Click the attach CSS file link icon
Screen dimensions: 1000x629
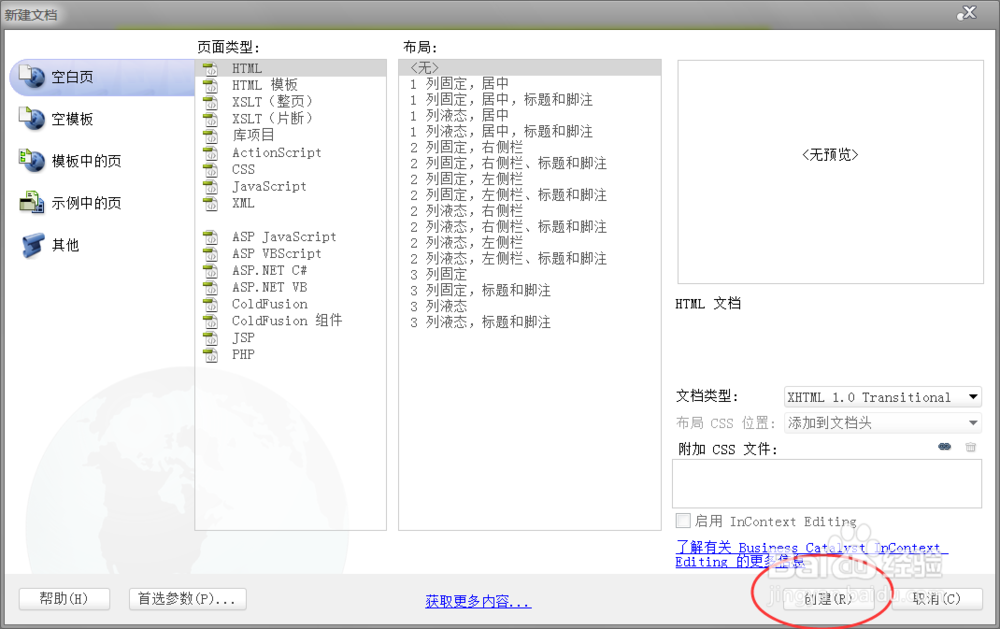coord(945,447)
